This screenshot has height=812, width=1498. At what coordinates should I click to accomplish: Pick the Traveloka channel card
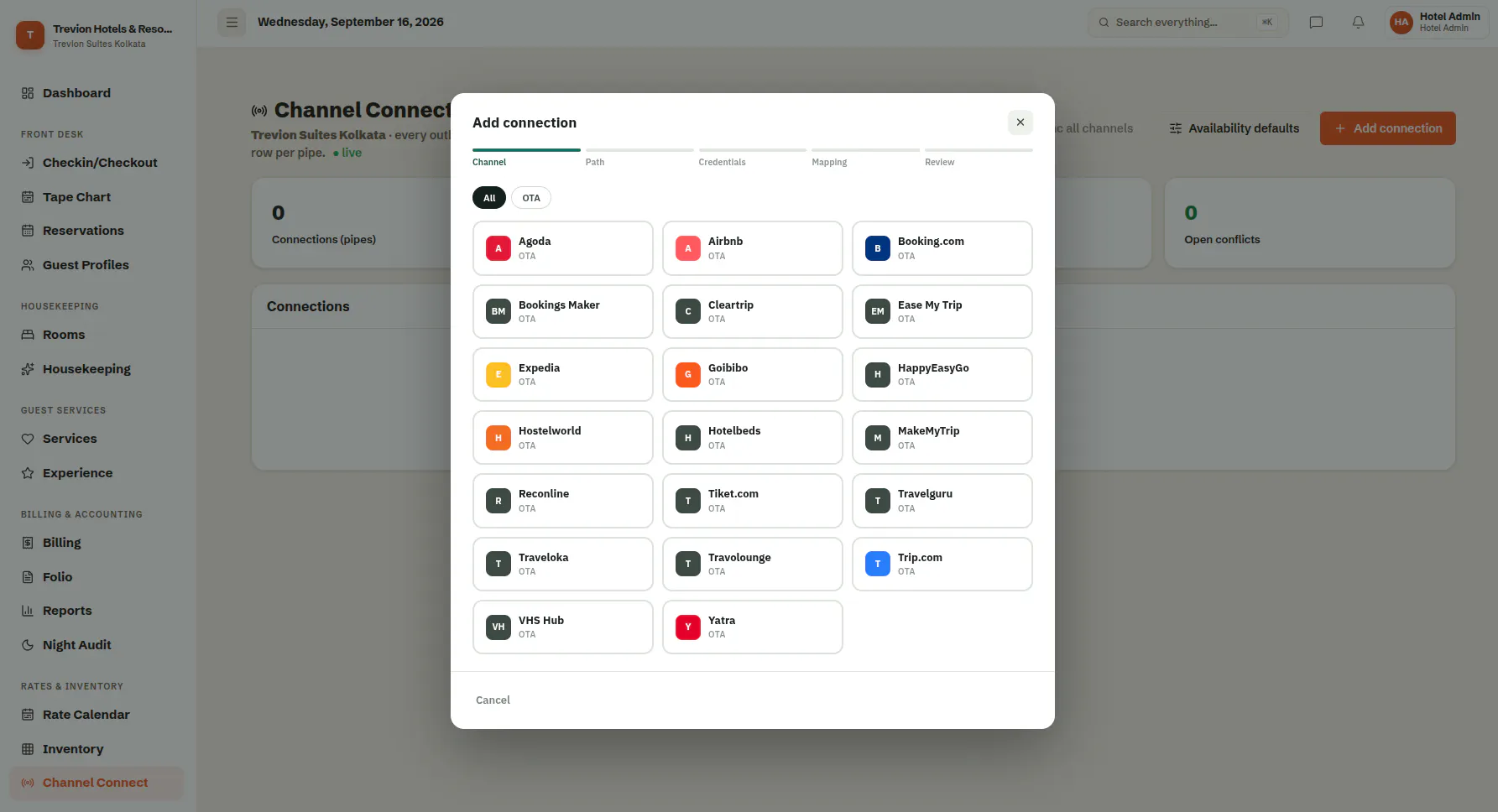tap(562, 564)
